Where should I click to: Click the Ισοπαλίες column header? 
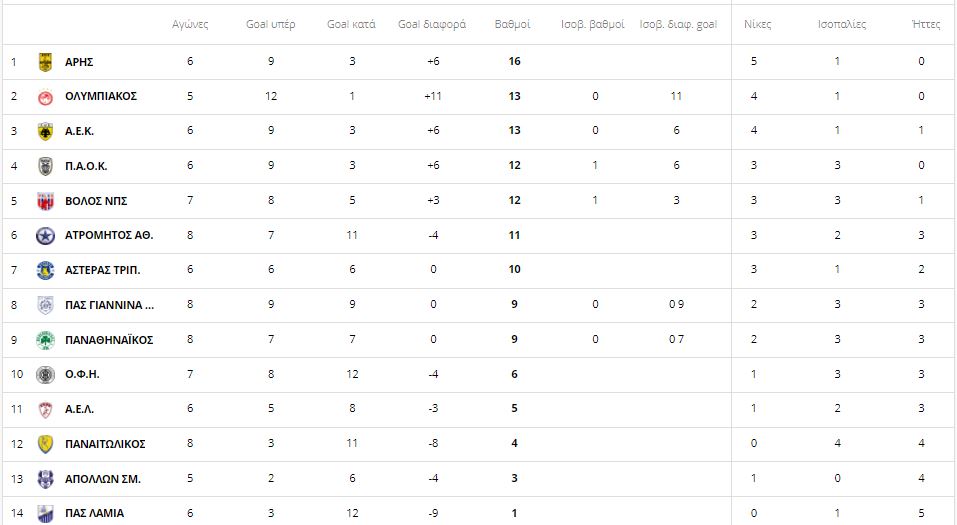point(842,24)
